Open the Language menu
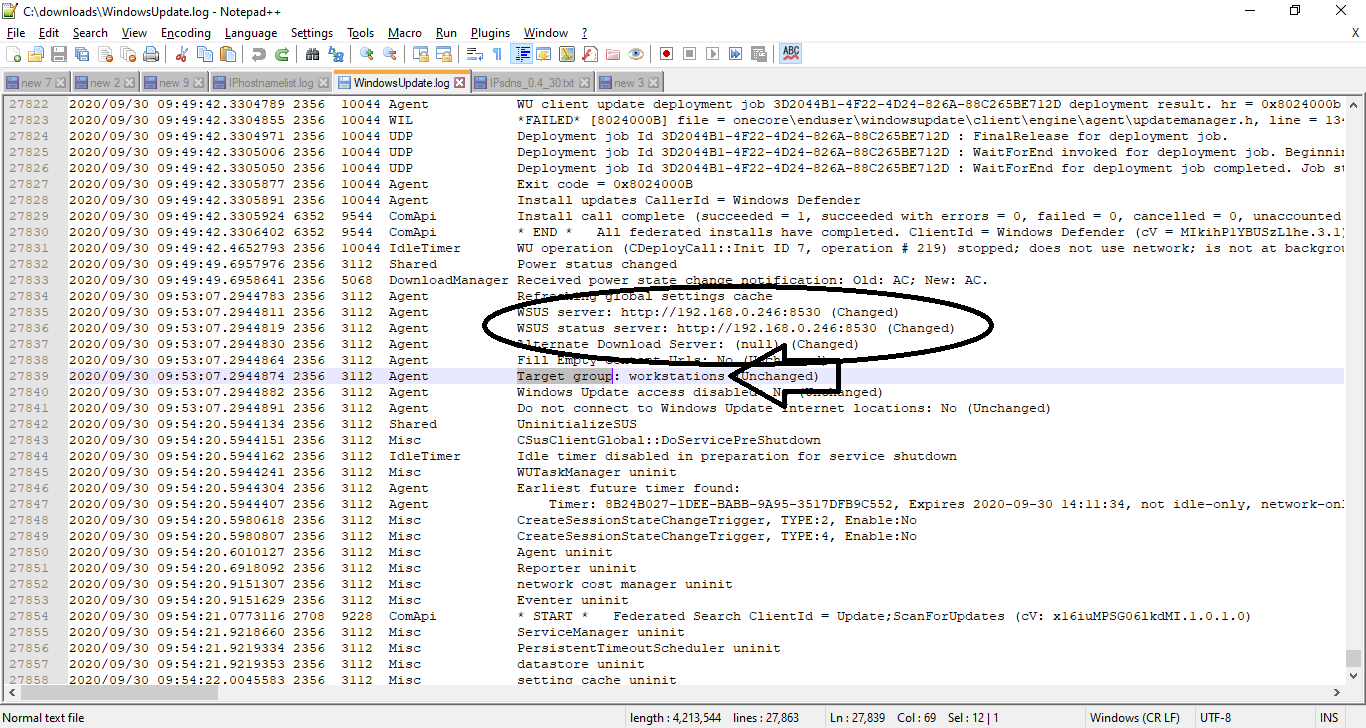The height and width of the screenshot is (728, 1366). (x=251, y=33)
